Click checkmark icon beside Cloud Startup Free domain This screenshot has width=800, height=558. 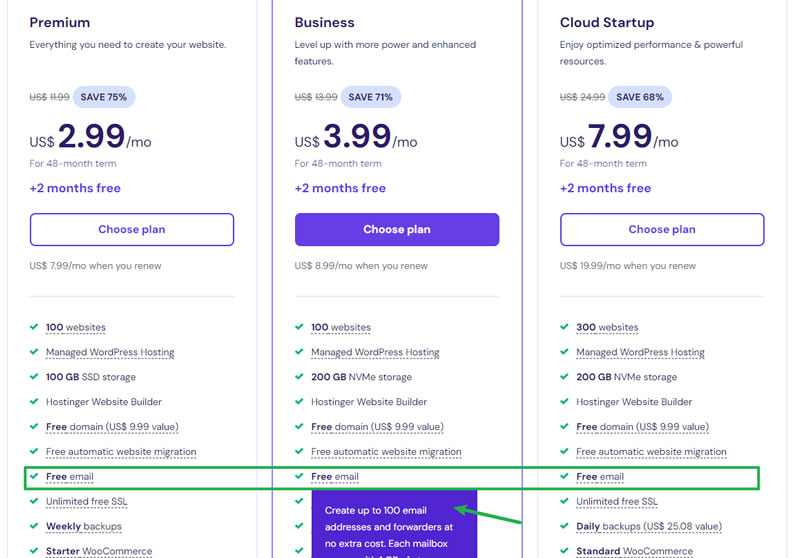[x=564, y=426]
